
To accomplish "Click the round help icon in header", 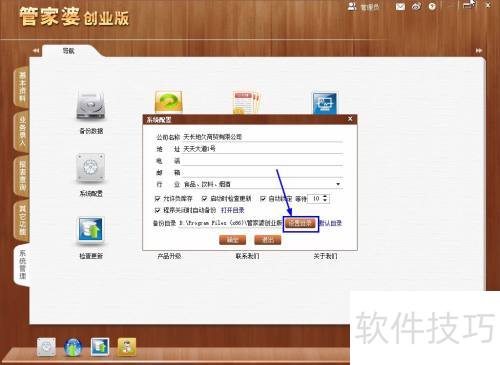I will [x=432, y=6].
